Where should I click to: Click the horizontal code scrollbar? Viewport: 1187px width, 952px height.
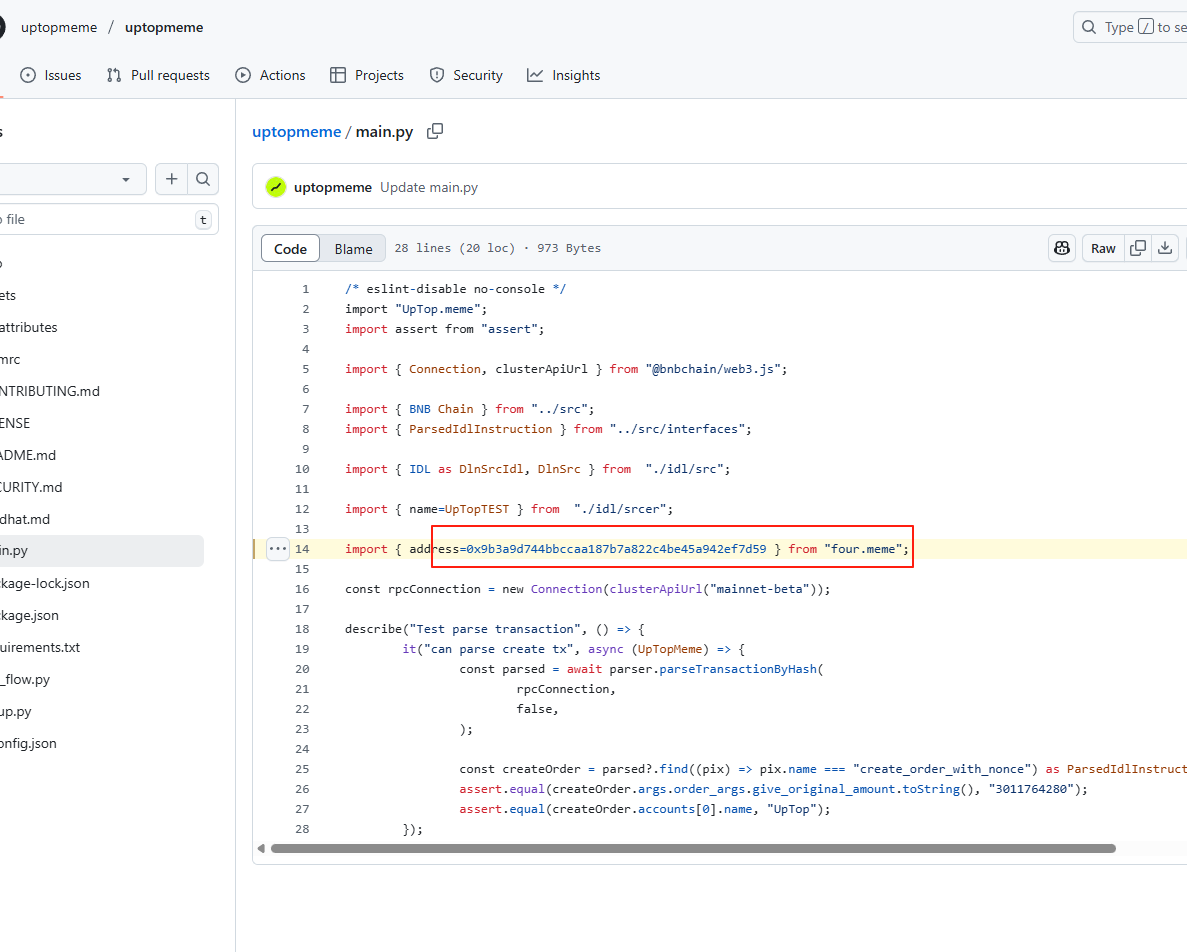click(x=693, y=848)
